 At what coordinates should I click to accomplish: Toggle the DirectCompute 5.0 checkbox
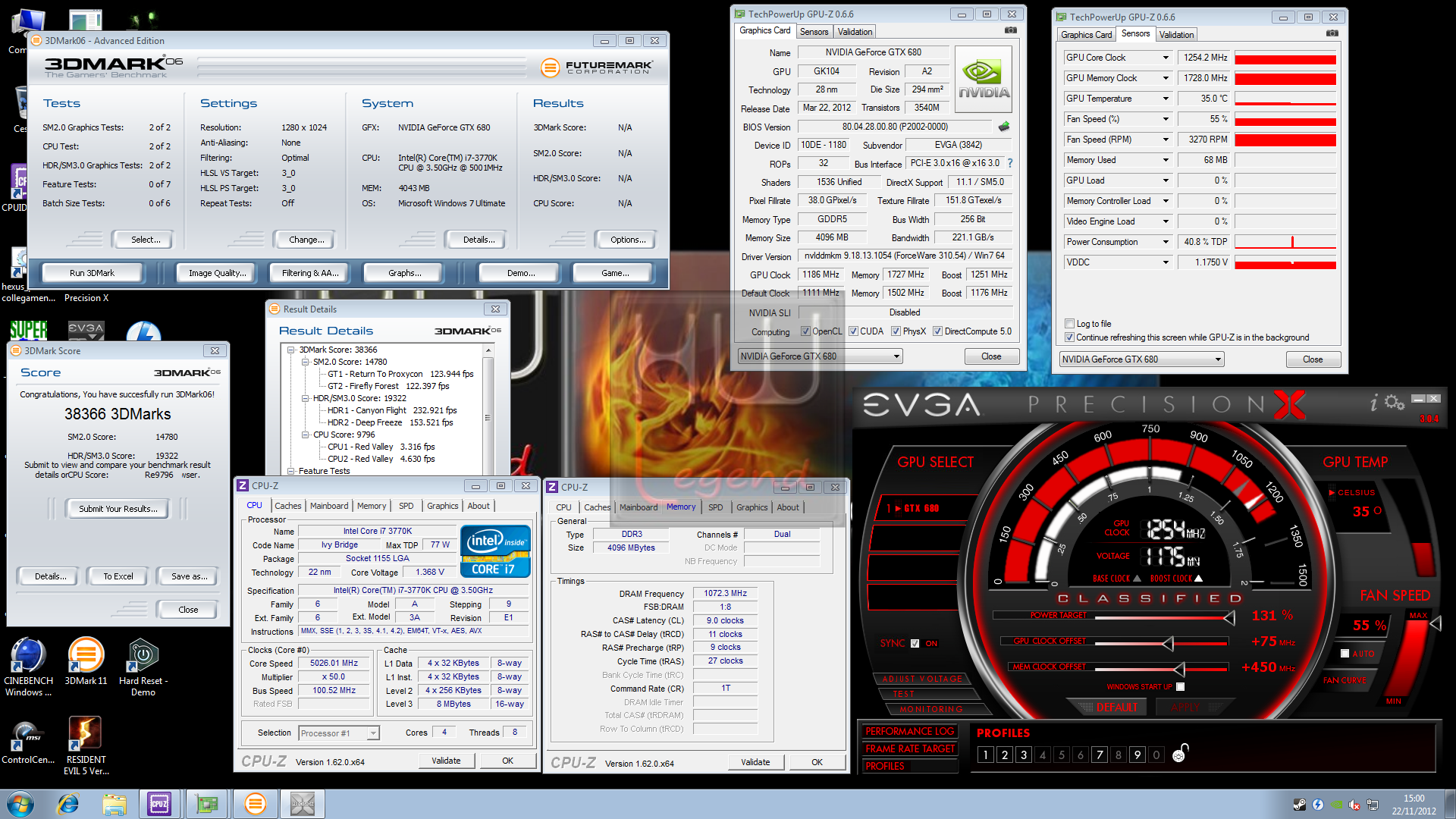tap(938, 331)
